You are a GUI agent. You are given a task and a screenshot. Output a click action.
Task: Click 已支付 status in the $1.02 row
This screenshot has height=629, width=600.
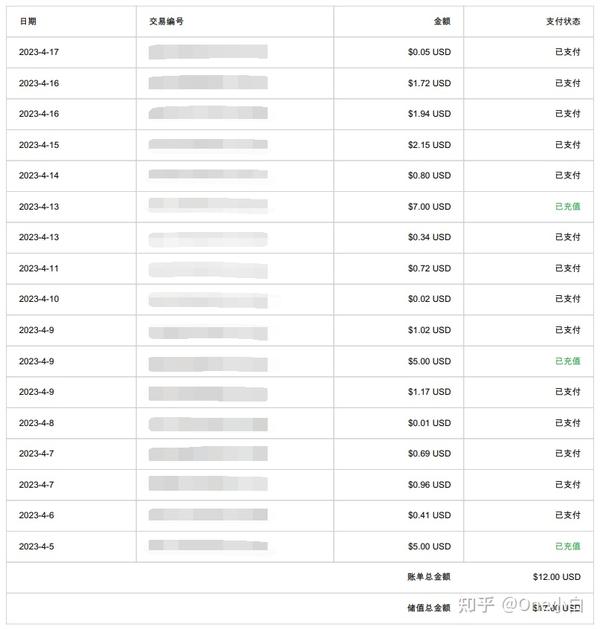(567, 330)
